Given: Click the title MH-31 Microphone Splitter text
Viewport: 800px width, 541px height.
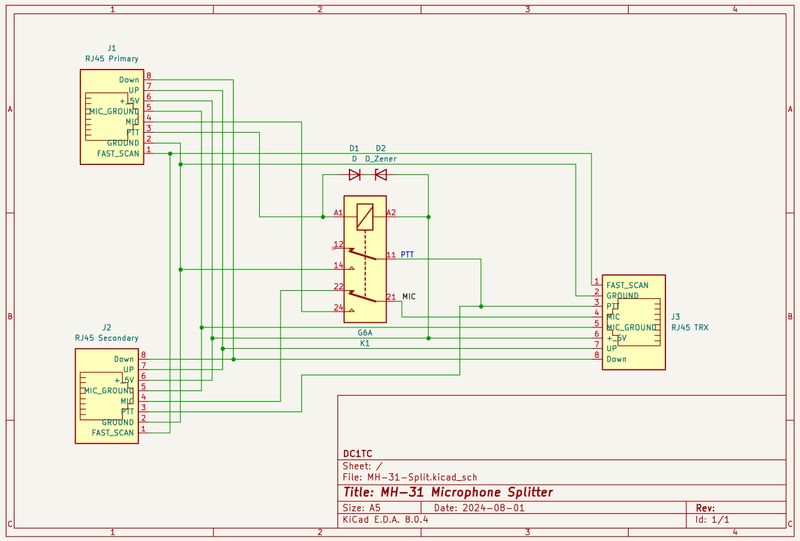Looking at the screenshot, I should (447, 493).
